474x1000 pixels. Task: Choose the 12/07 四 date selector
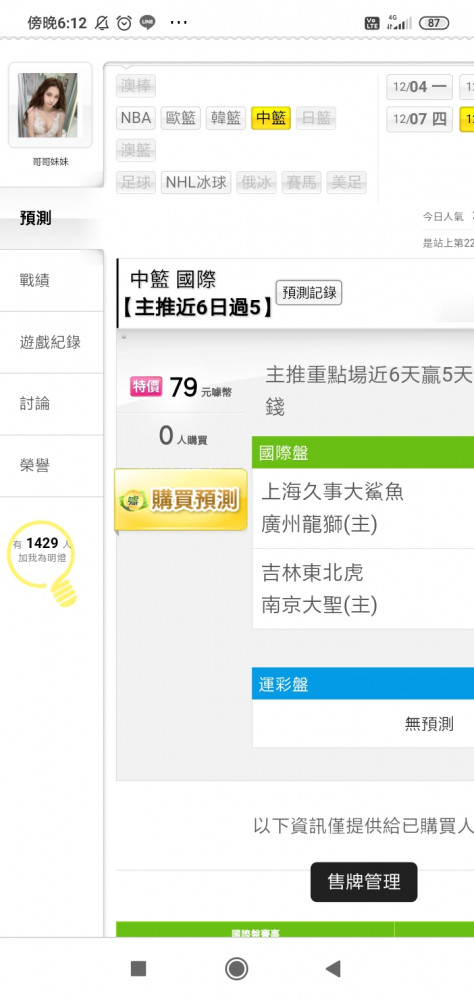tap(419, 119)
